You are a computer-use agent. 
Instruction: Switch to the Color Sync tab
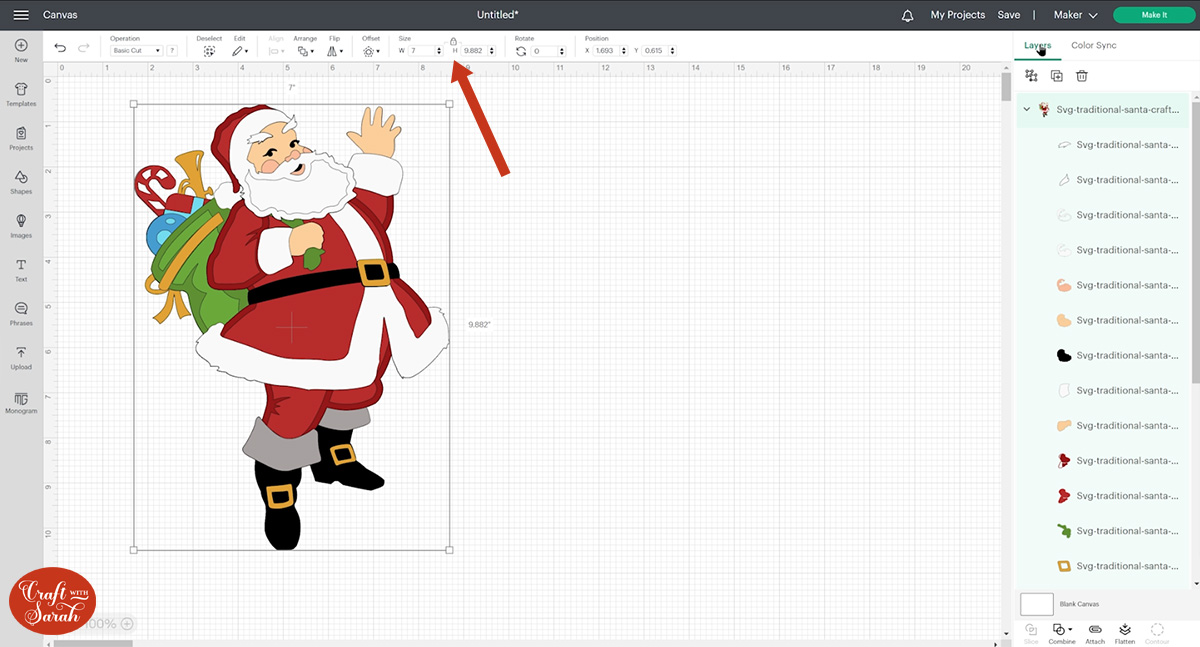pos(1095,45)
